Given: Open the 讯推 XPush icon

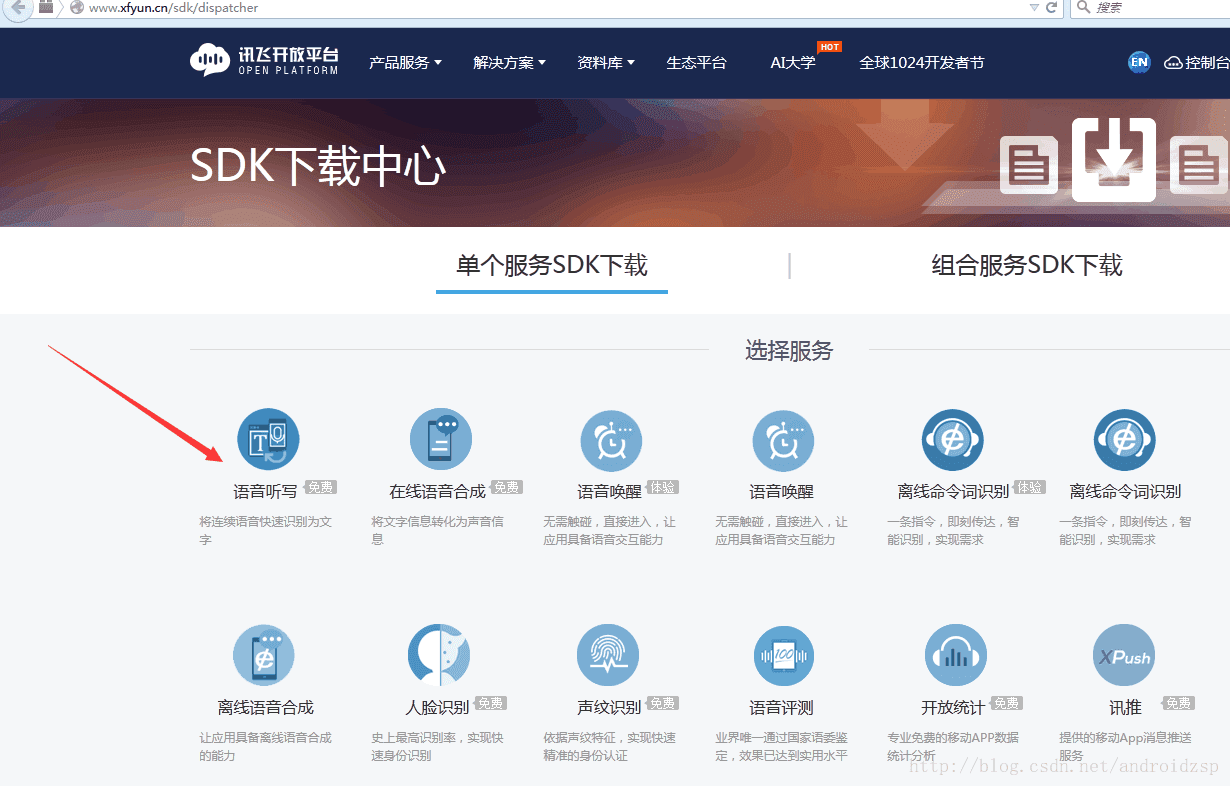Looking at the screenshot, I should tap(1124, 656).
